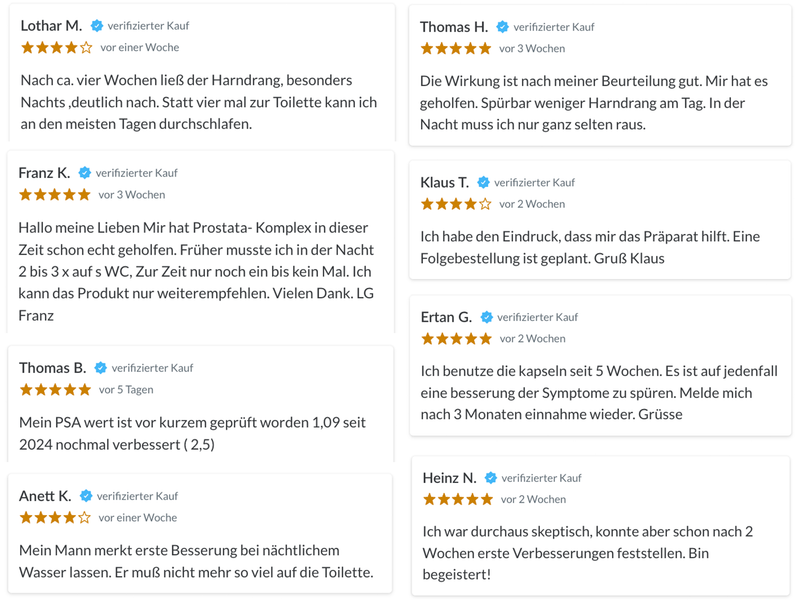Click "verifizierter Kauf" label beside Thomas B.

152,368
